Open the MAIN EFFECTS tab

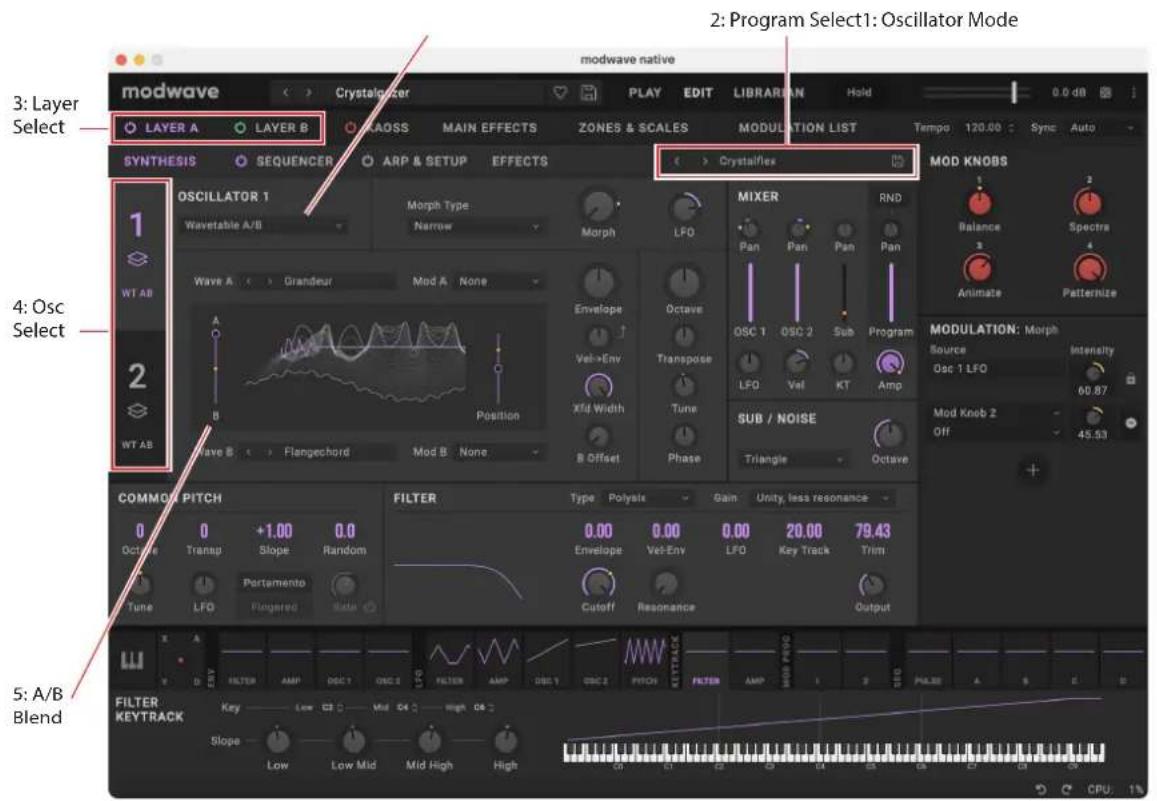coord(489,128)
